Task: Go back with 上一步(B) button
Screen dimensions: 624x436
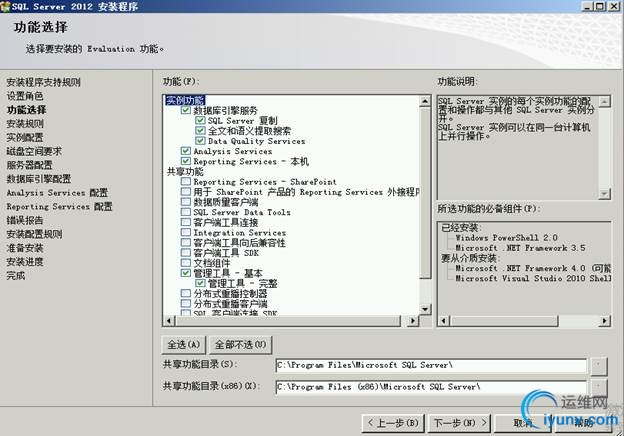Action: [393, 423]
